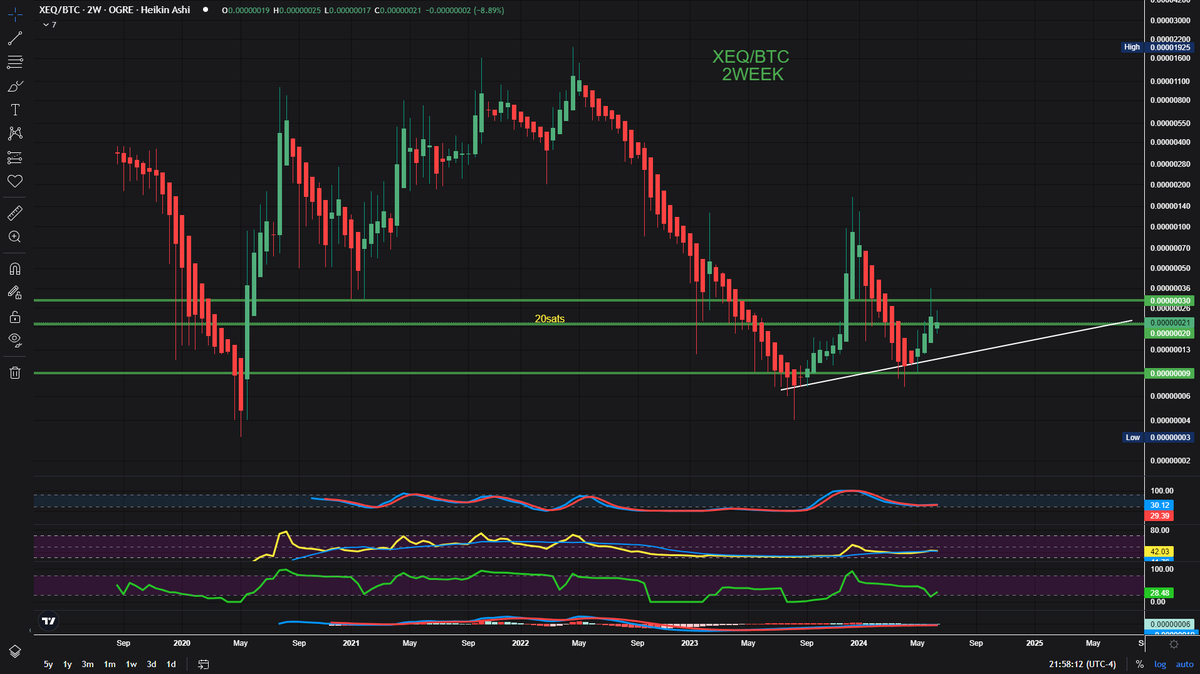Expand the collapsed indicators legend showing 7
1200x674 pixels.
pos(49,23)
